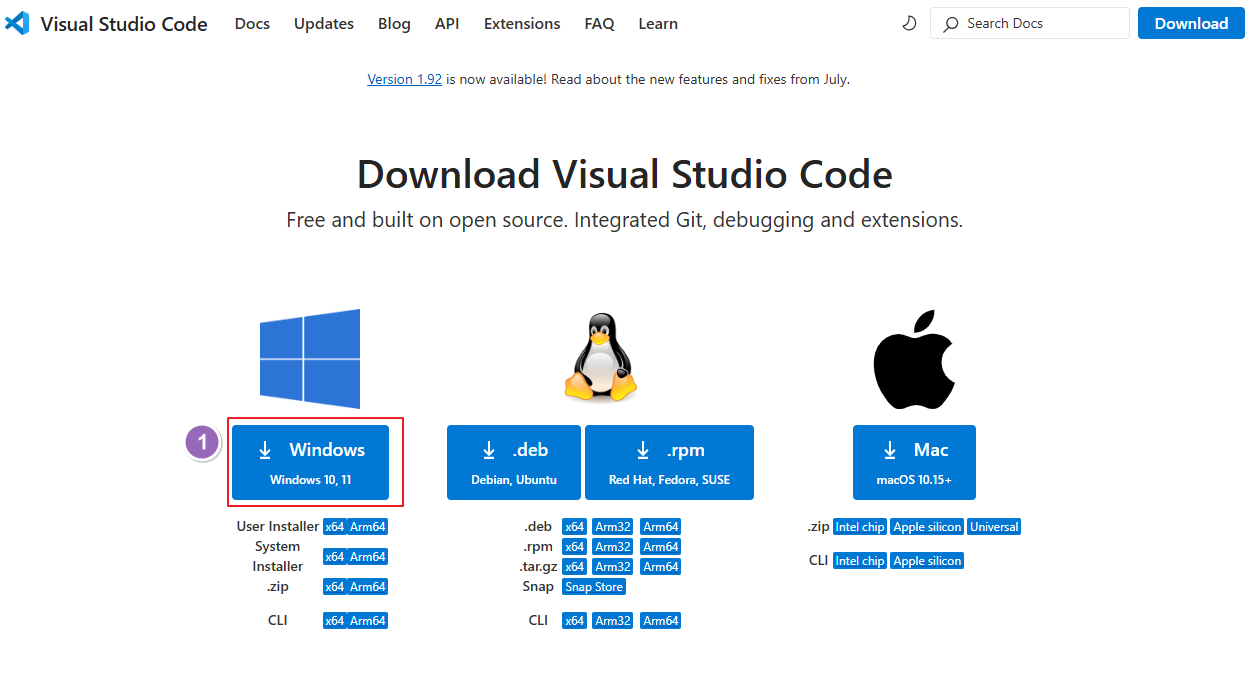The height and width of the screenshot is (690, 1254).
Task: Select Arm32 for Linux CLI row
Action: [612, 621]
